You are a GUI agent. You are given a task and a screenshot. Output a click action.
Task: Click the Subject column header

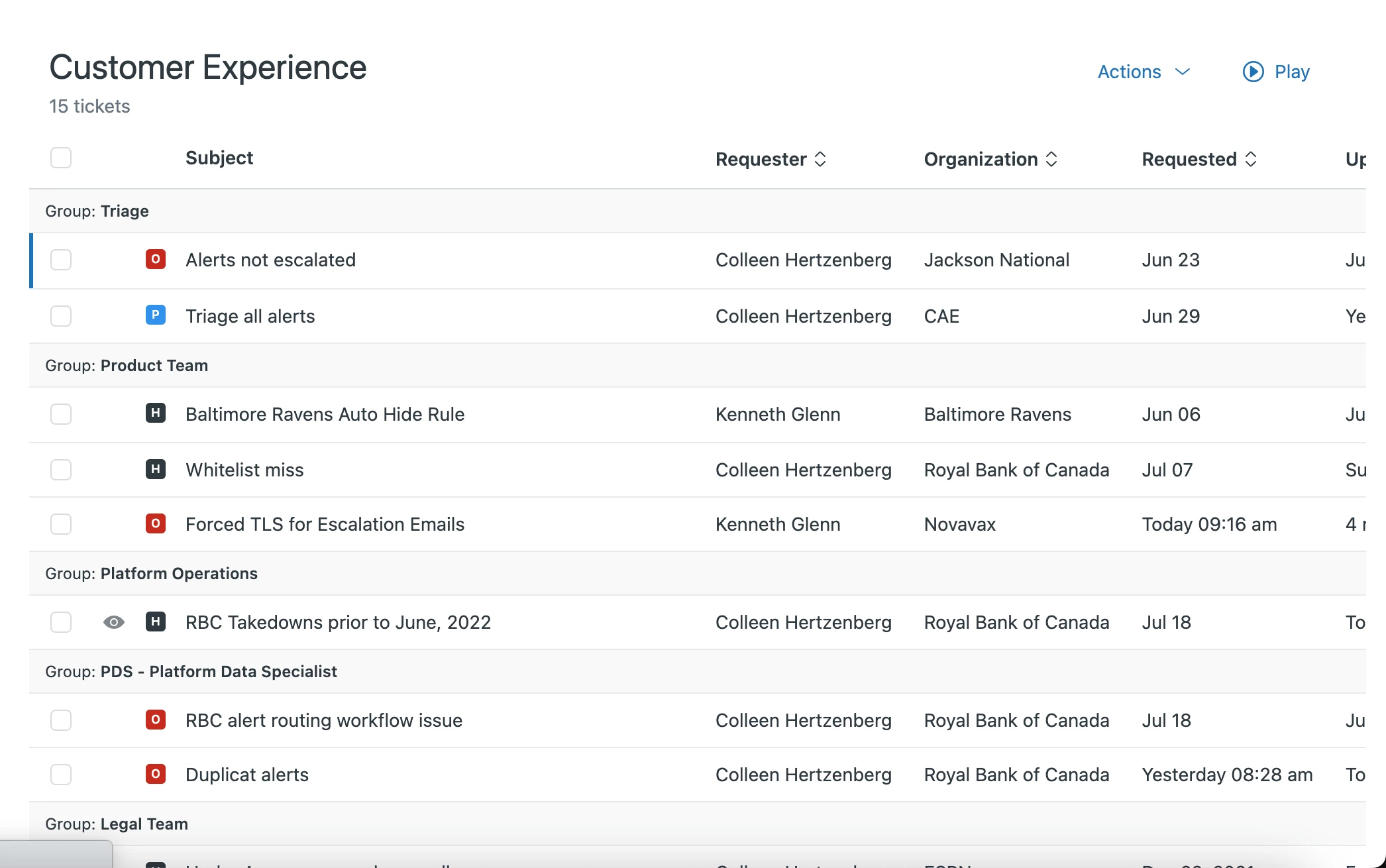[219, 158]
